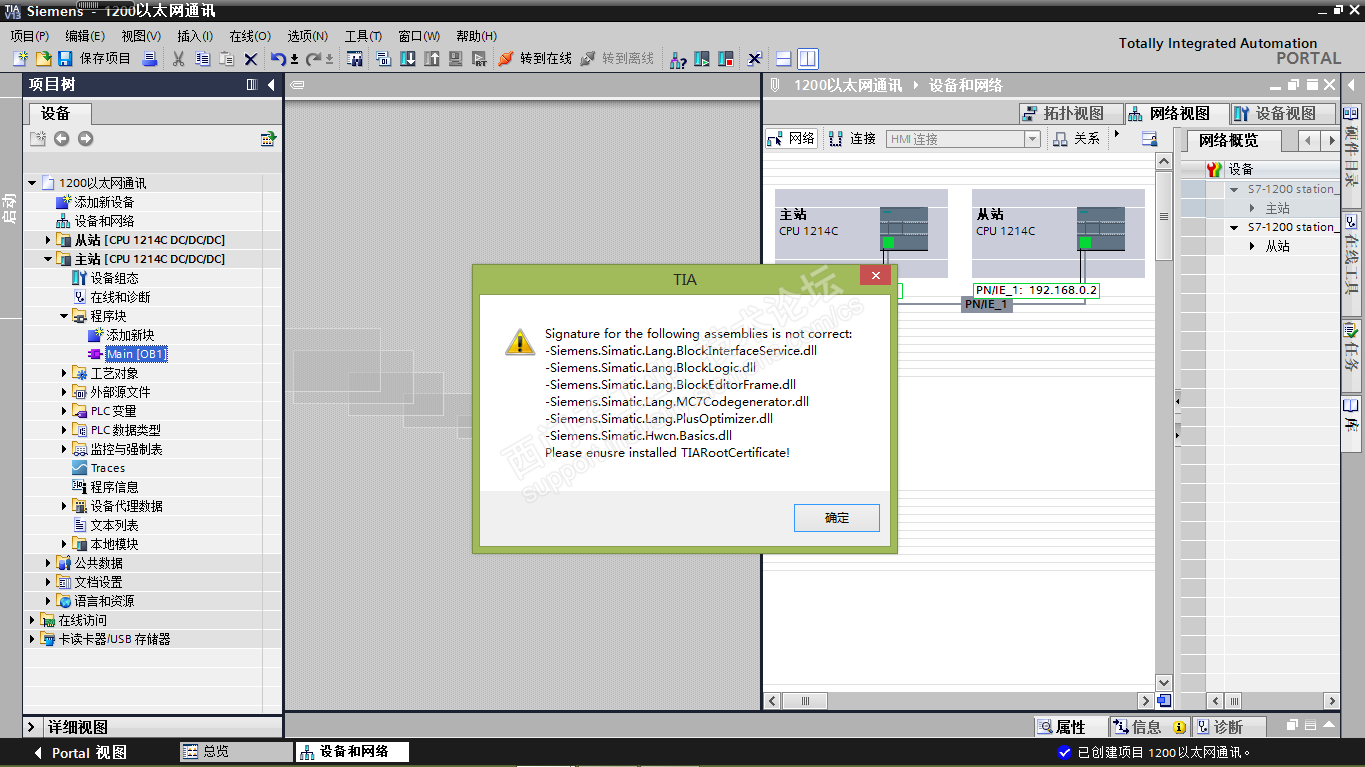Screen dimensions: 1365x767
Task: Click the Print toolbar icon
Action: point(149,59)
